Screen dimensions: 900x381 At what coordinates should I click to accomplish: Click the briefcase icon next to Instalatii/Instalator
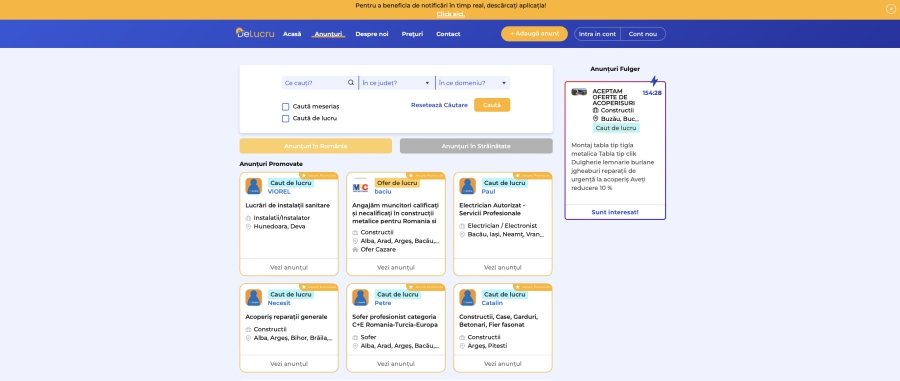pos(249,218)
